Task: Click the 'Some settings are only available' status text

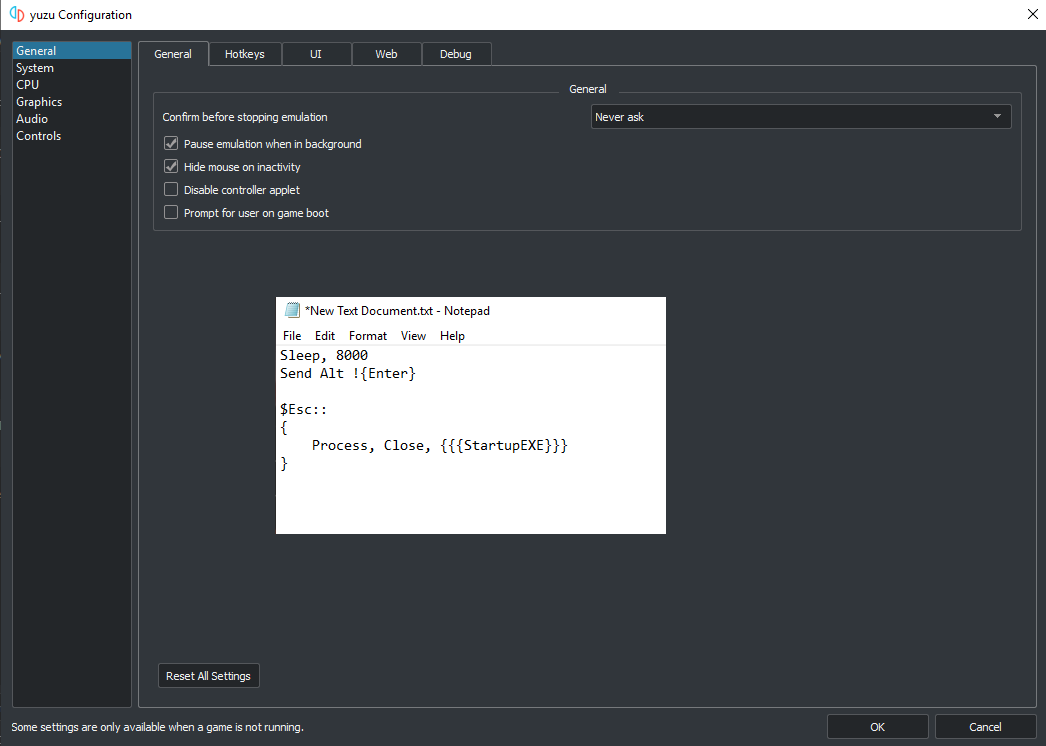Action: click(157, 727)
